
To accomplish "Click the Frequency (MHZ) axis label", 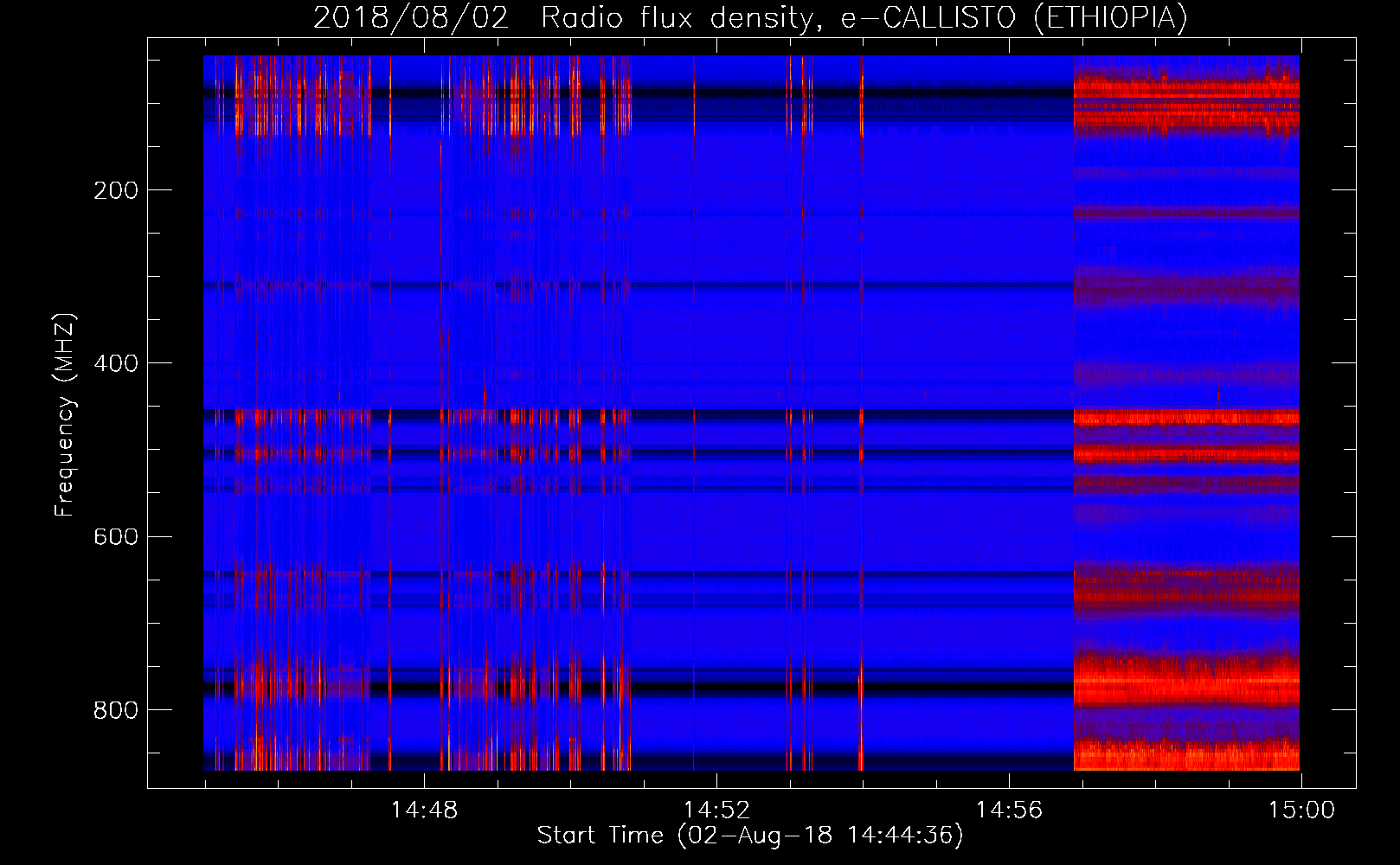I will (x=65, y=414).
